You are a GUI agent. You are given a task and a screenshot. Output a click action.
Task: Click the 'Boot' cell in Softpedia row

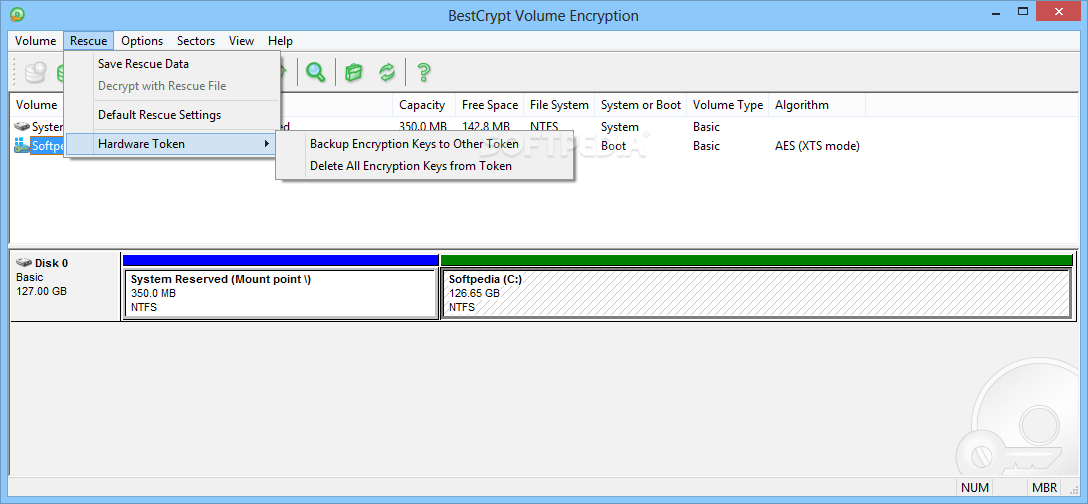point(613,146)
